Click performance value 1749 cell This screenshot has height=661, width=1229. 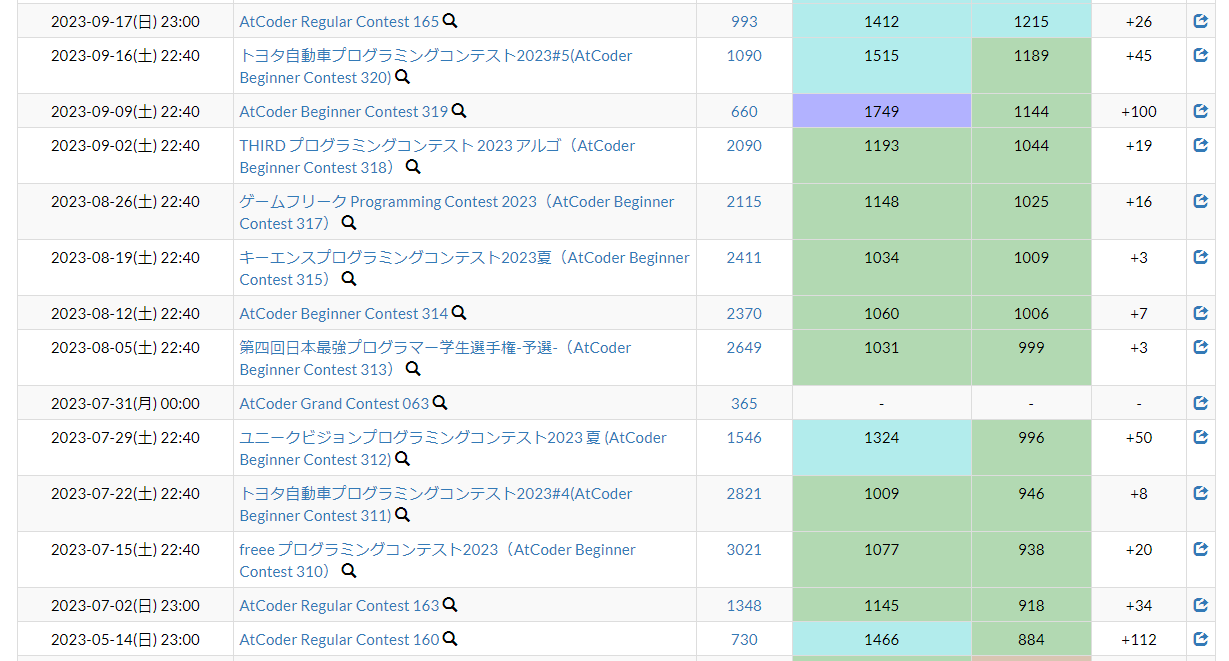pos(882,111)
